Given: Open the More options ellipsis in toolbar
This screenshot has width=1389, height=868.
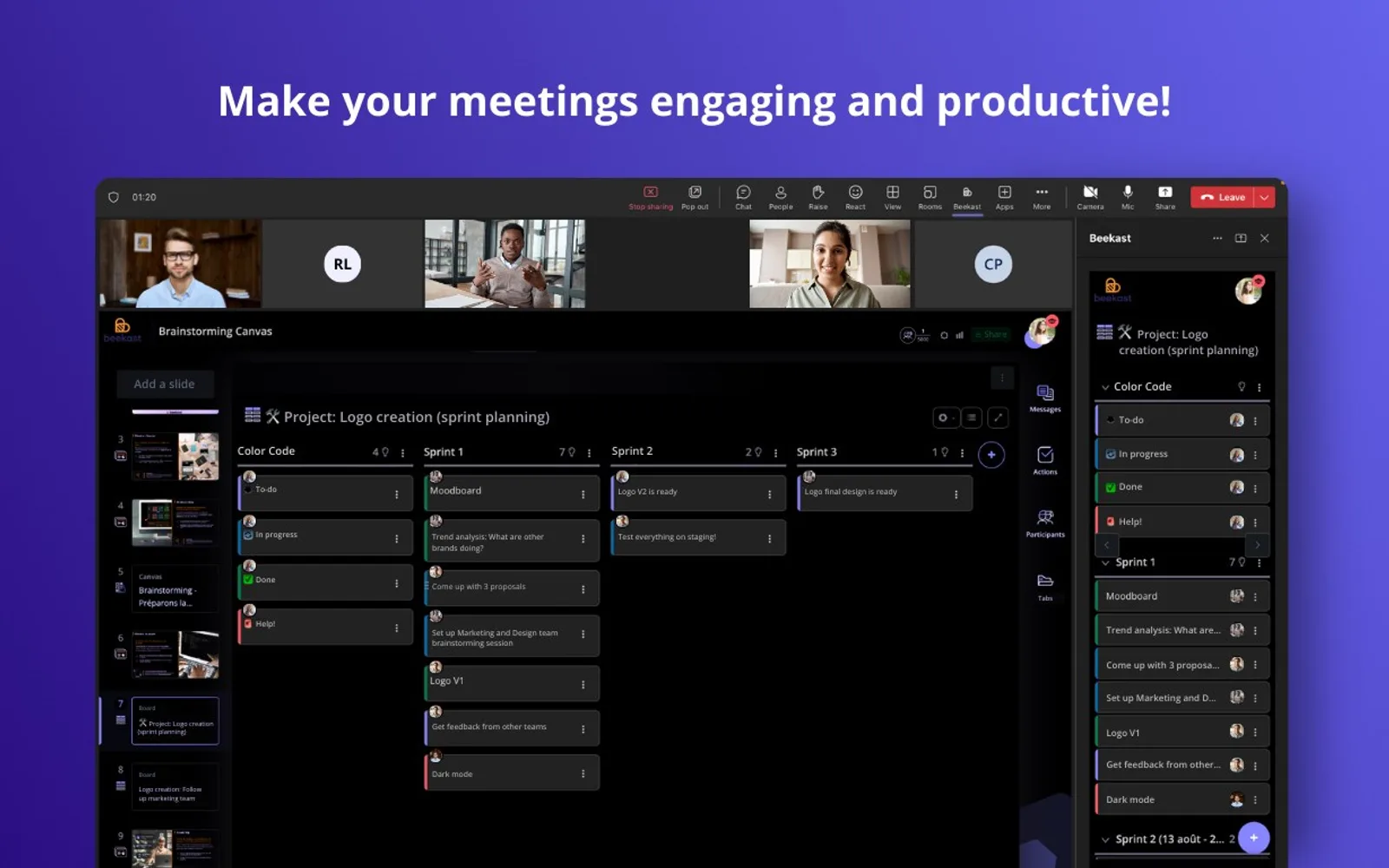Looking at the screenshot, I should (x=1042, y=197).
